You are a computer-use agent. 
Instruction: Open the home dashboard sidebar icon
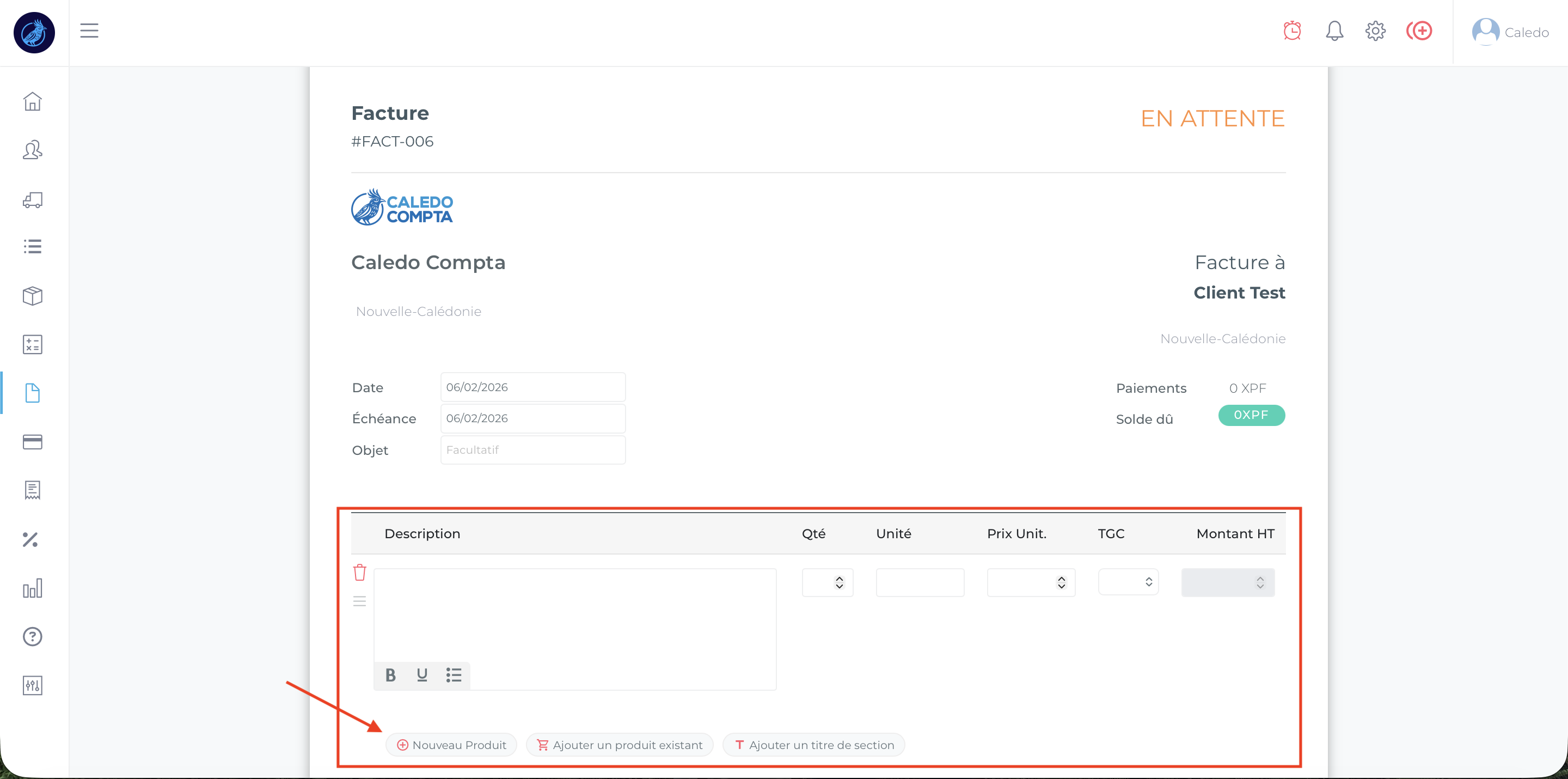(32, 101)
